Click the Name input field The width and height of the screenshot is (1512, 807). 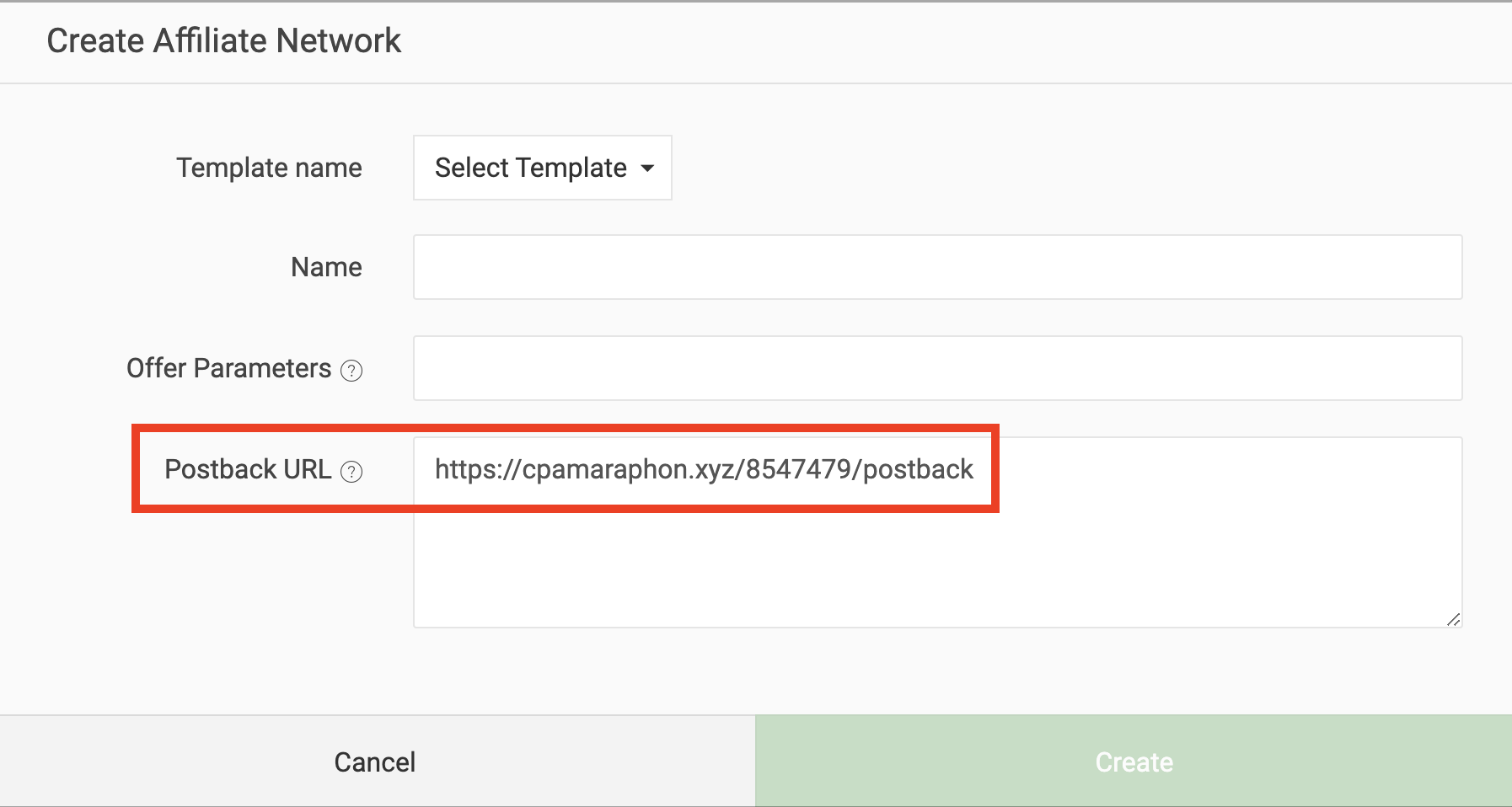(937, 267)
